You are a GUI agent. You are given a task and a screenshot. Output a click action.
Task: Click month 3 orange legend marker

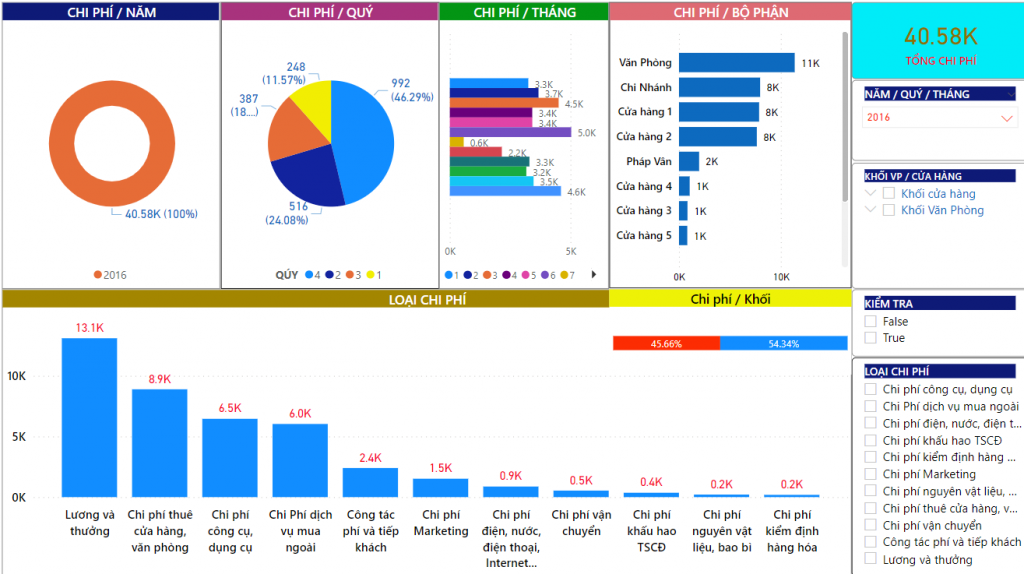click(x=487, y=276)
